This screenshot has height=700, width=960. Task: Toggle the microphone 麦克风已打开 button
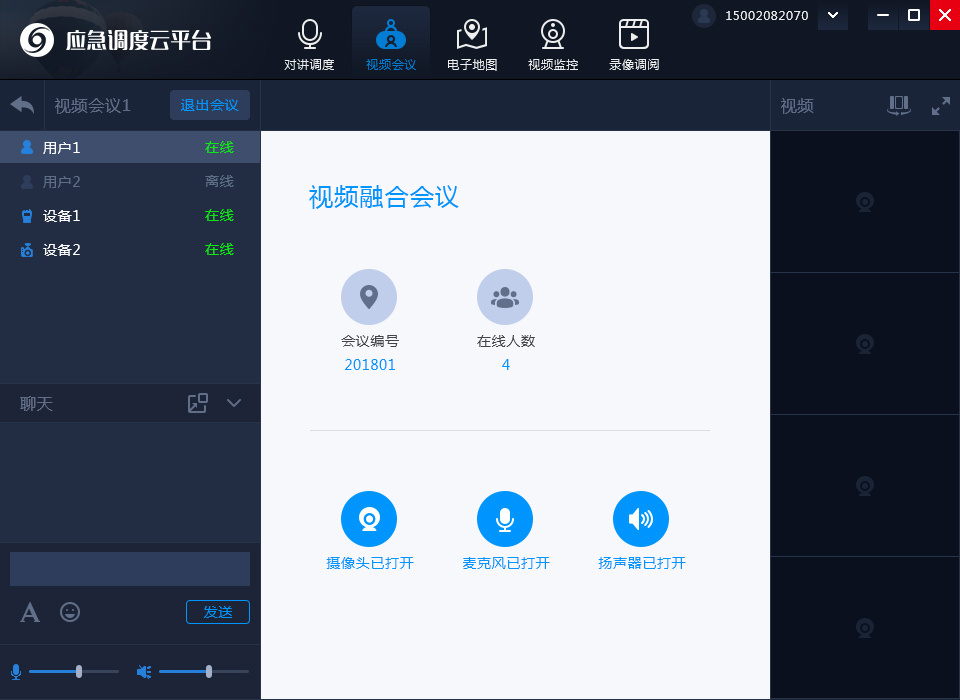[x=505, y=519]
